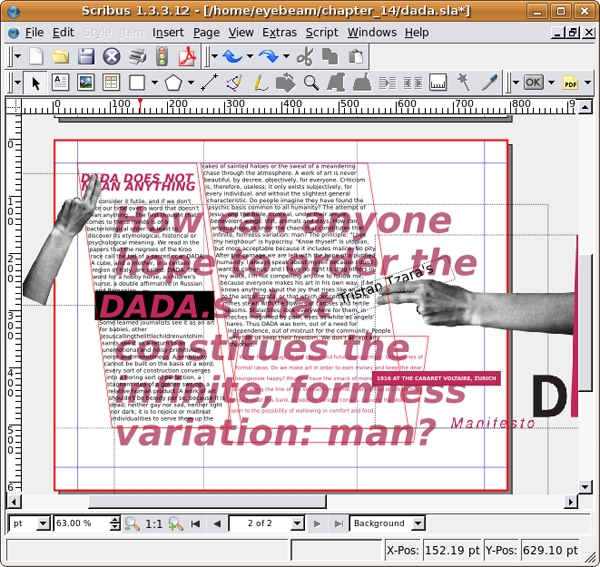Redo the action with right blue arrow
The image size is (600, 567).
(269, 57)
